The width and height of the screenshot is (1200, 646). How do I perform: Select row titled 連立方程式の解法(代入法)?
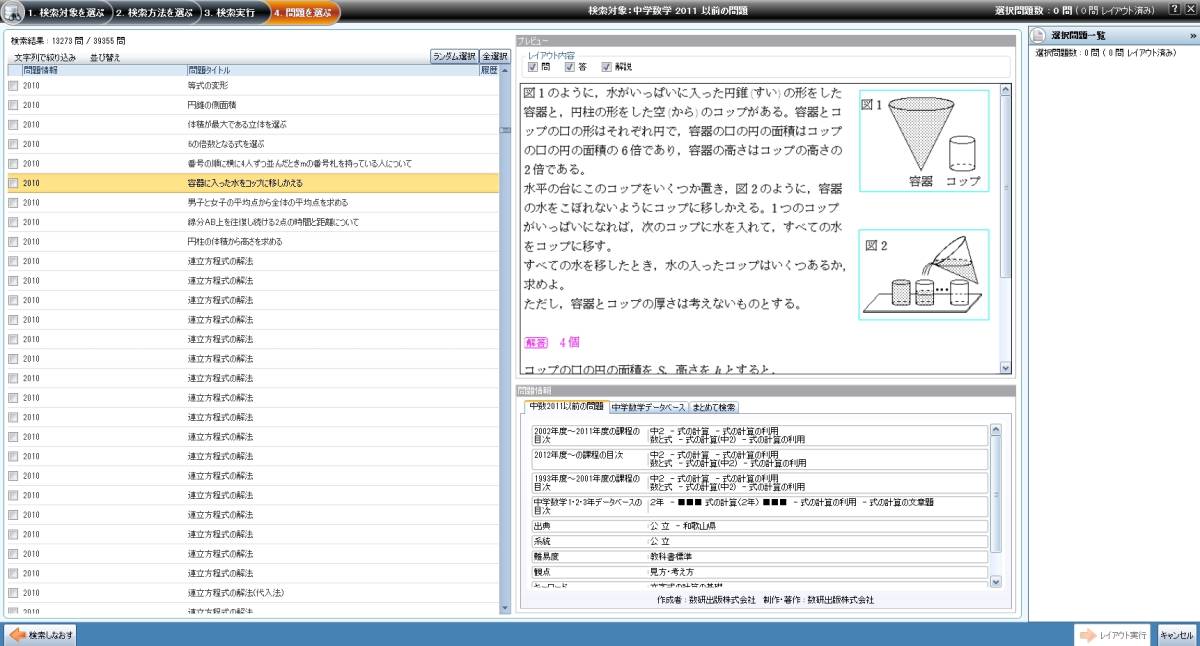pyautogui.click(x=253, y=593)
